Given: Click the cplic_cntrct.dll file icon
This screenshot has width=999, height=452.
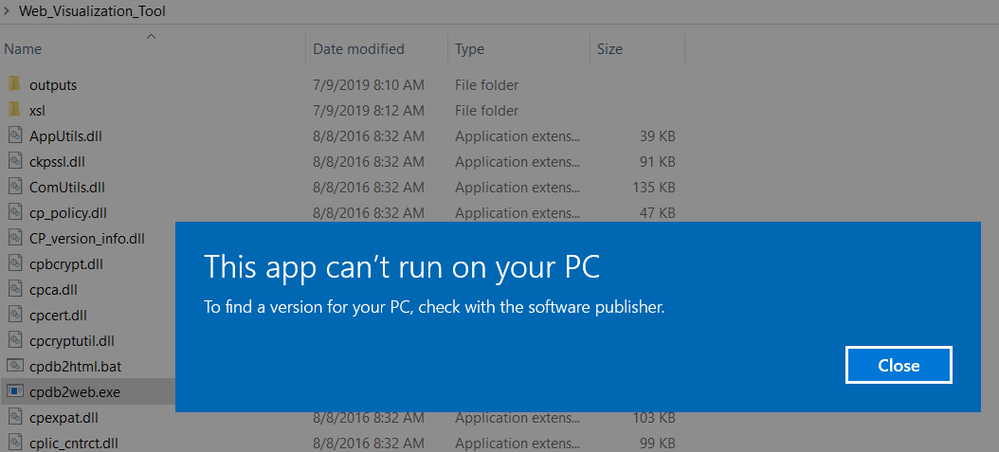Looking at the screenshot, I should pyautogui.click(x=14, y=442).
